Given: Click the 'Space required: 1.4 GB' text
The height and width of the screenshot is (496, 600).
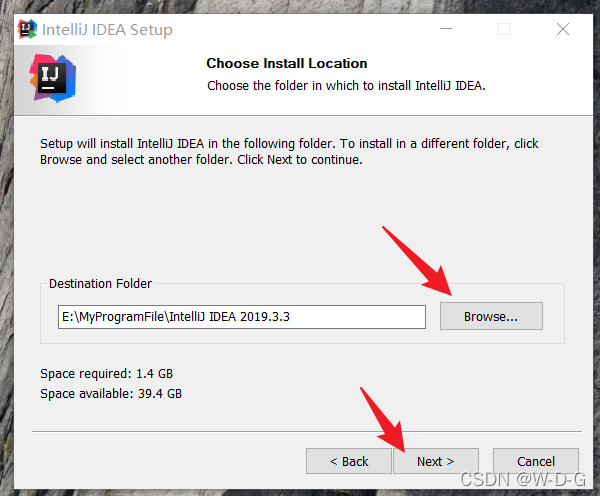Looking at the screenshot, I should pyautogui.click(x=106, y=374).
